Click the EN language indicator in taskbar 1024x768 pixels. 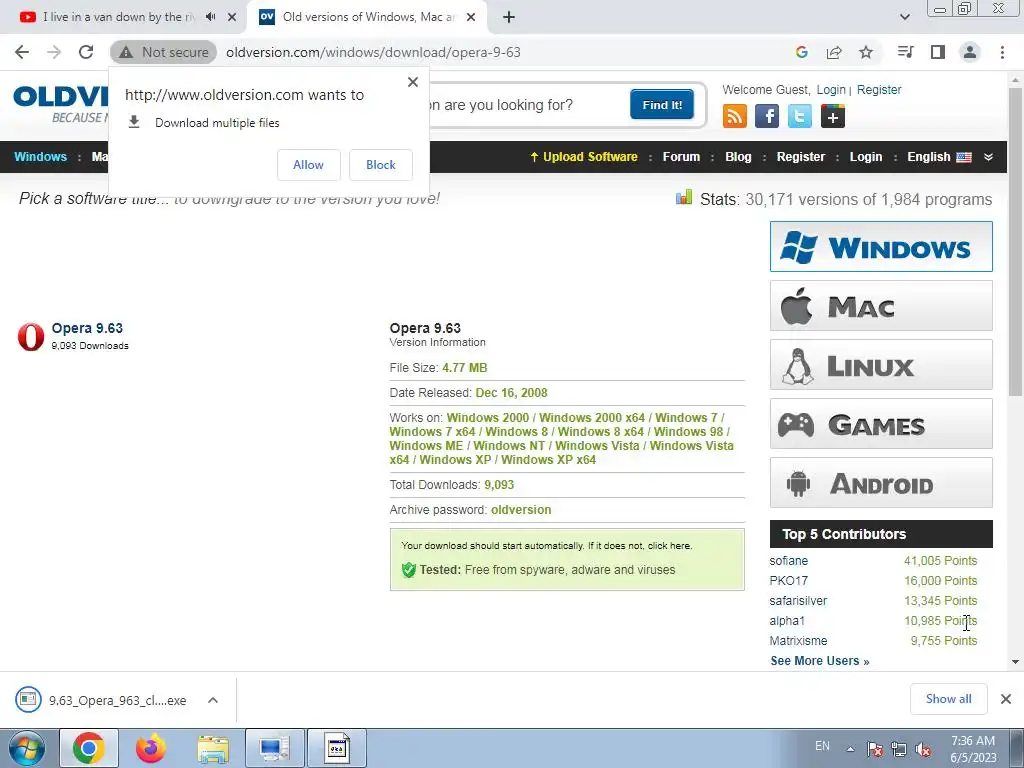pyautogui.click(x=822, y=745)
